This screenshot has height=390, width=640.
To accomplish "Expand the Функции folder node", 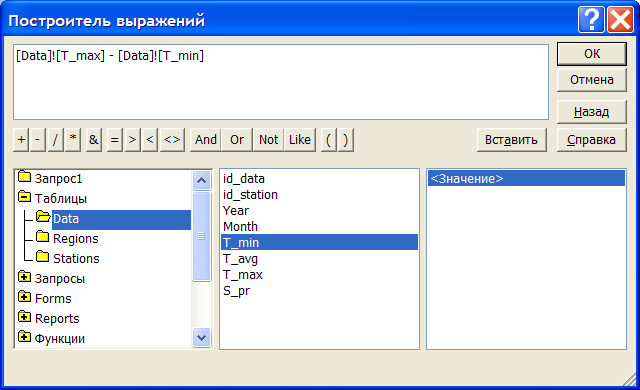I will 24,337.
